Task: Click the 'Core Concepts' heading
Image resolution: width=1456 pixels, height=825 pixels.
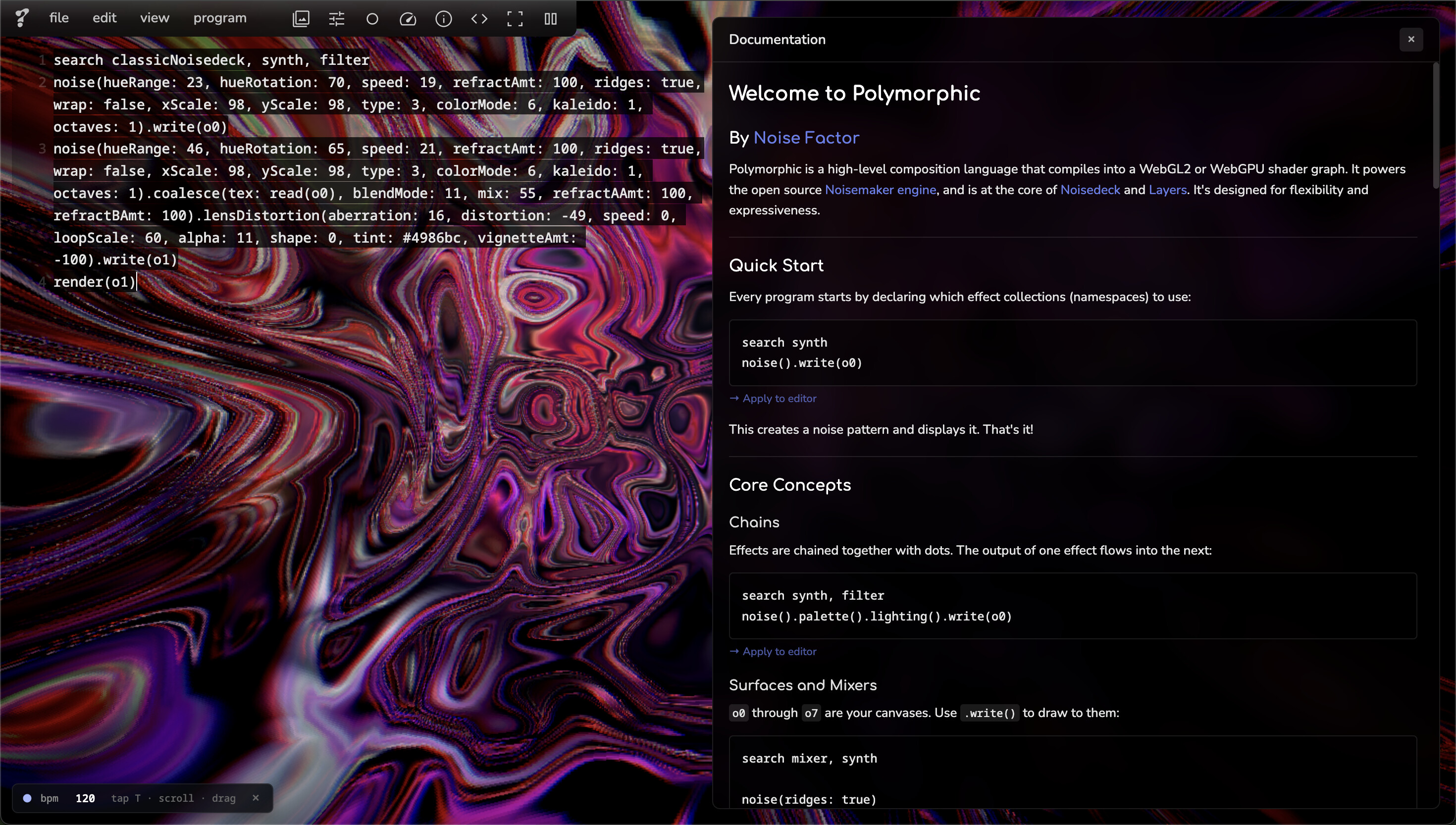Action: point(790,485)
